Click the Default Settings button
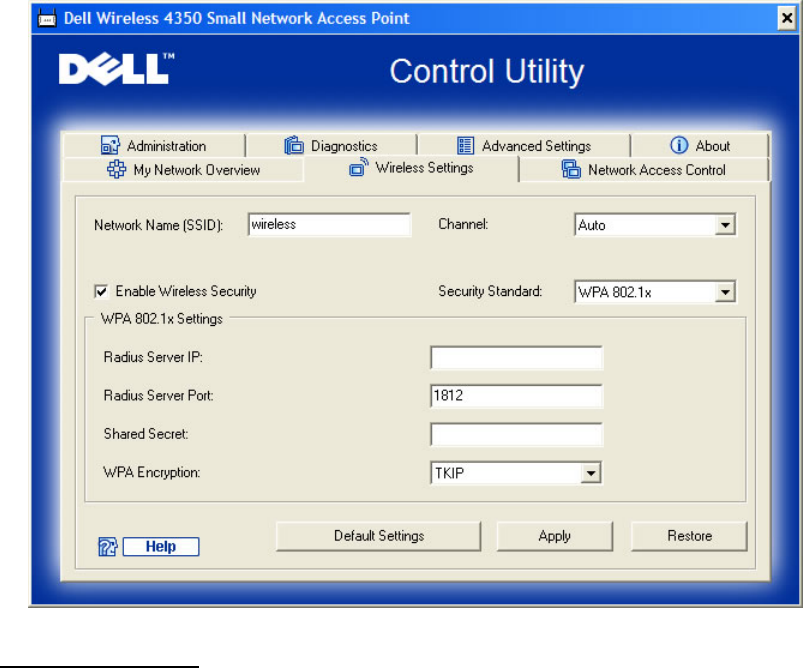 (x=378, y=536)
